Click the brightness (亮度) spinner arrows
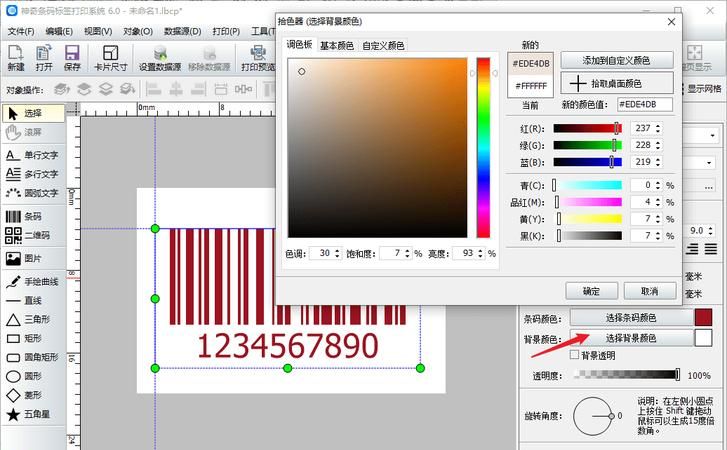Viewport: 727px width, 450px height. point(480,254)
